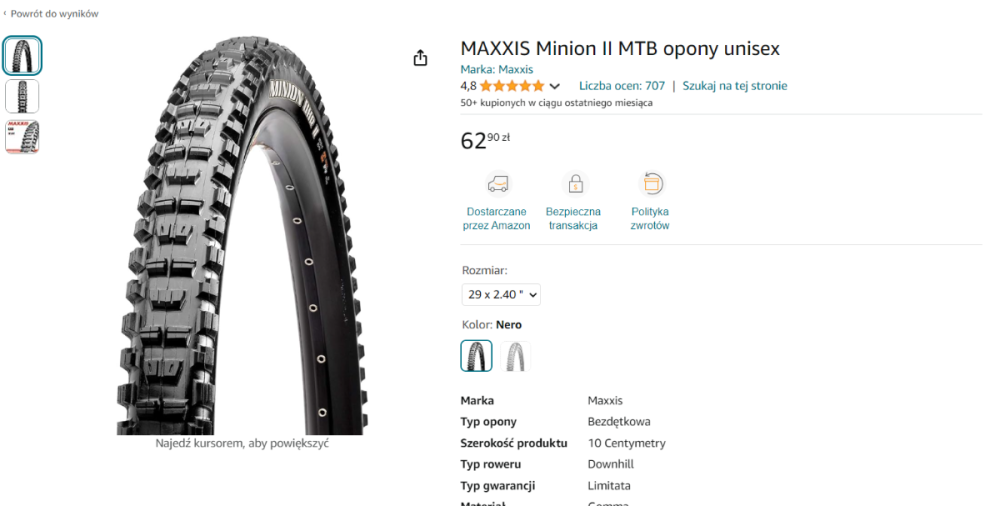Select the first tire thumbnail
1000x506 pixels.
tap(22, 56)
